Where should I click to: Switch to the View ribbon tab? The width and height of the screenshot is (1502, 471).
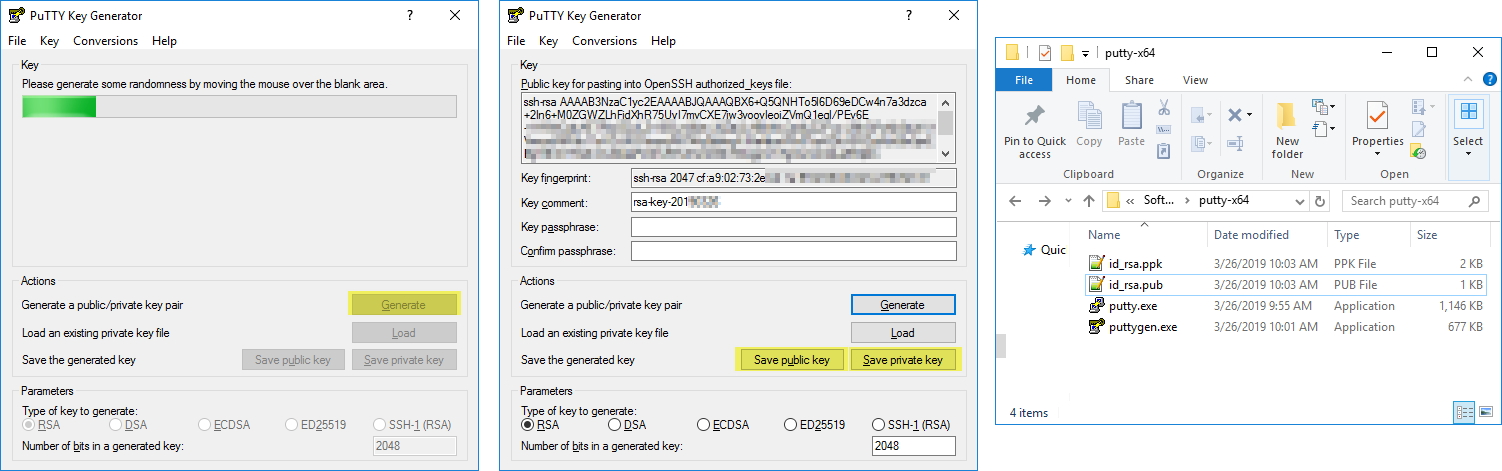coord(1195,80)
